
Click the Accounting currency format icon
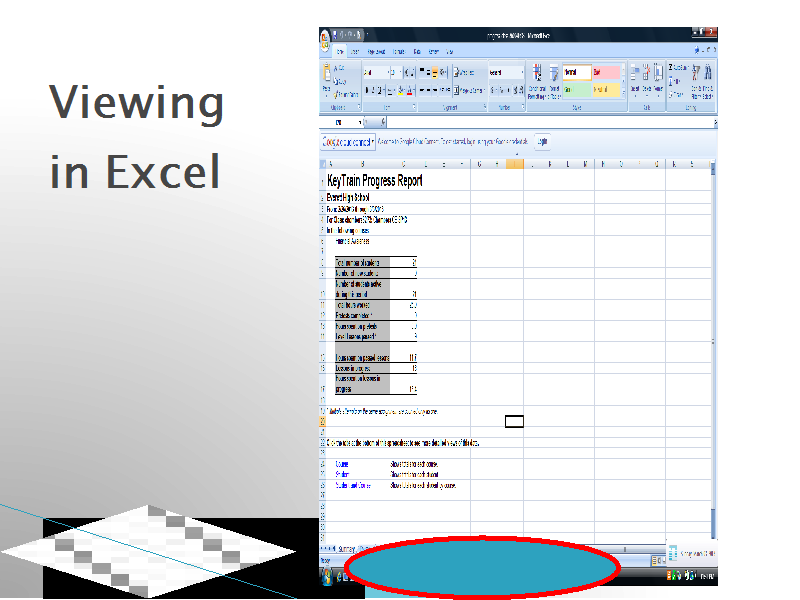click(493, 90)
